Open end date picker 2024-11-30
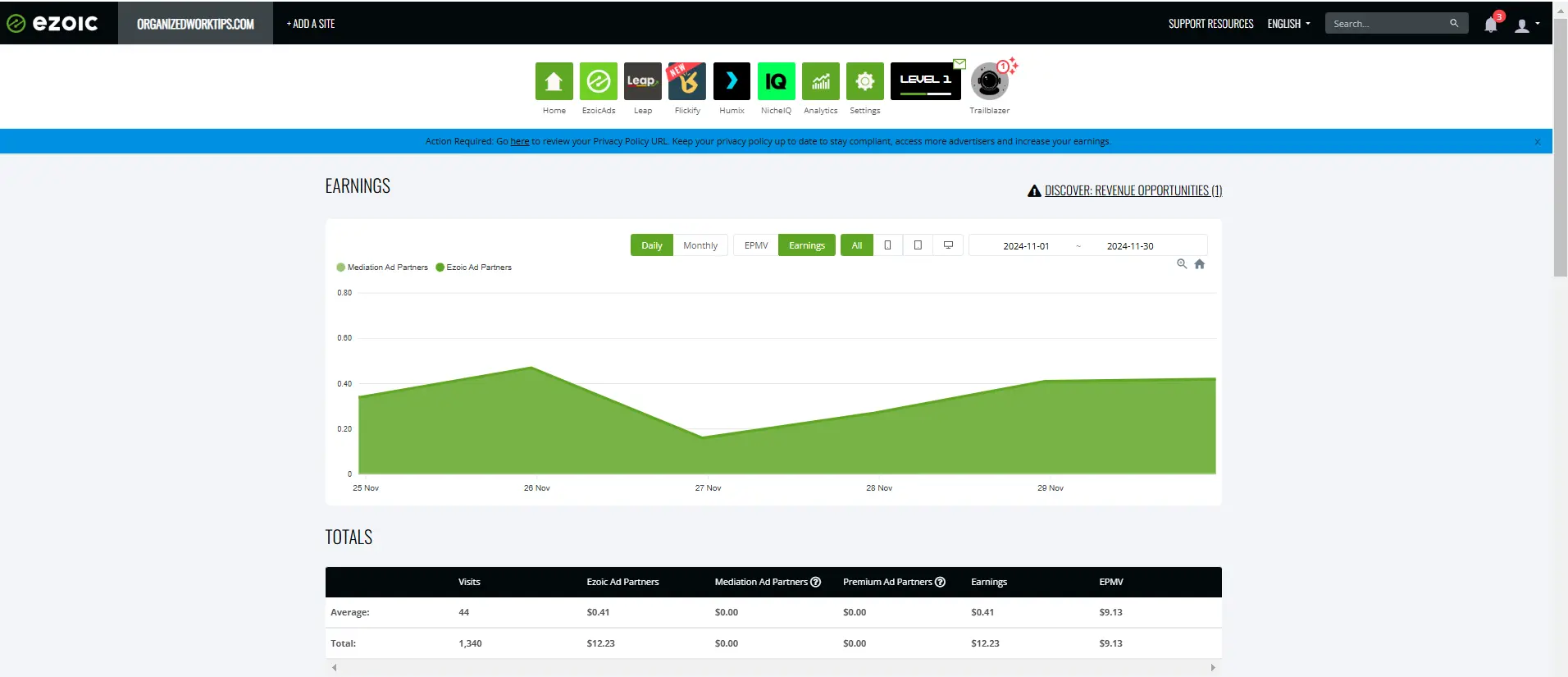 point(1130,246)
